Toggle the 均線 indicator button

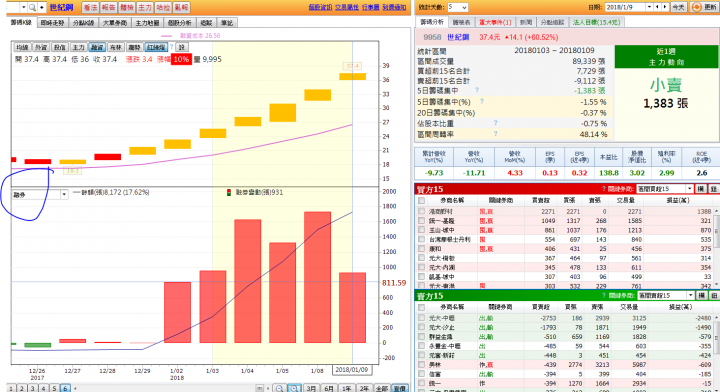[x=22, y=47]
